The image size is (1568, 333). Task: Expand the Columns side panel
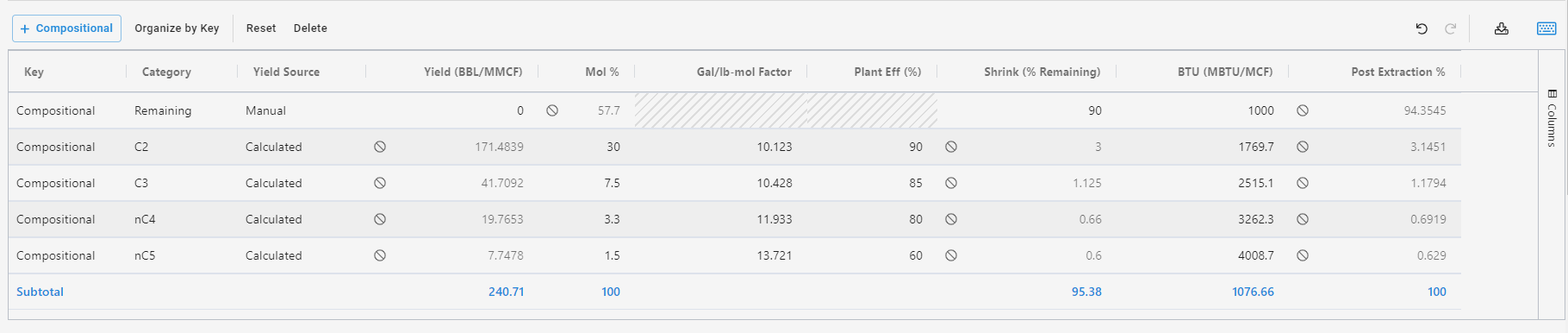[x=1552, y=117]
